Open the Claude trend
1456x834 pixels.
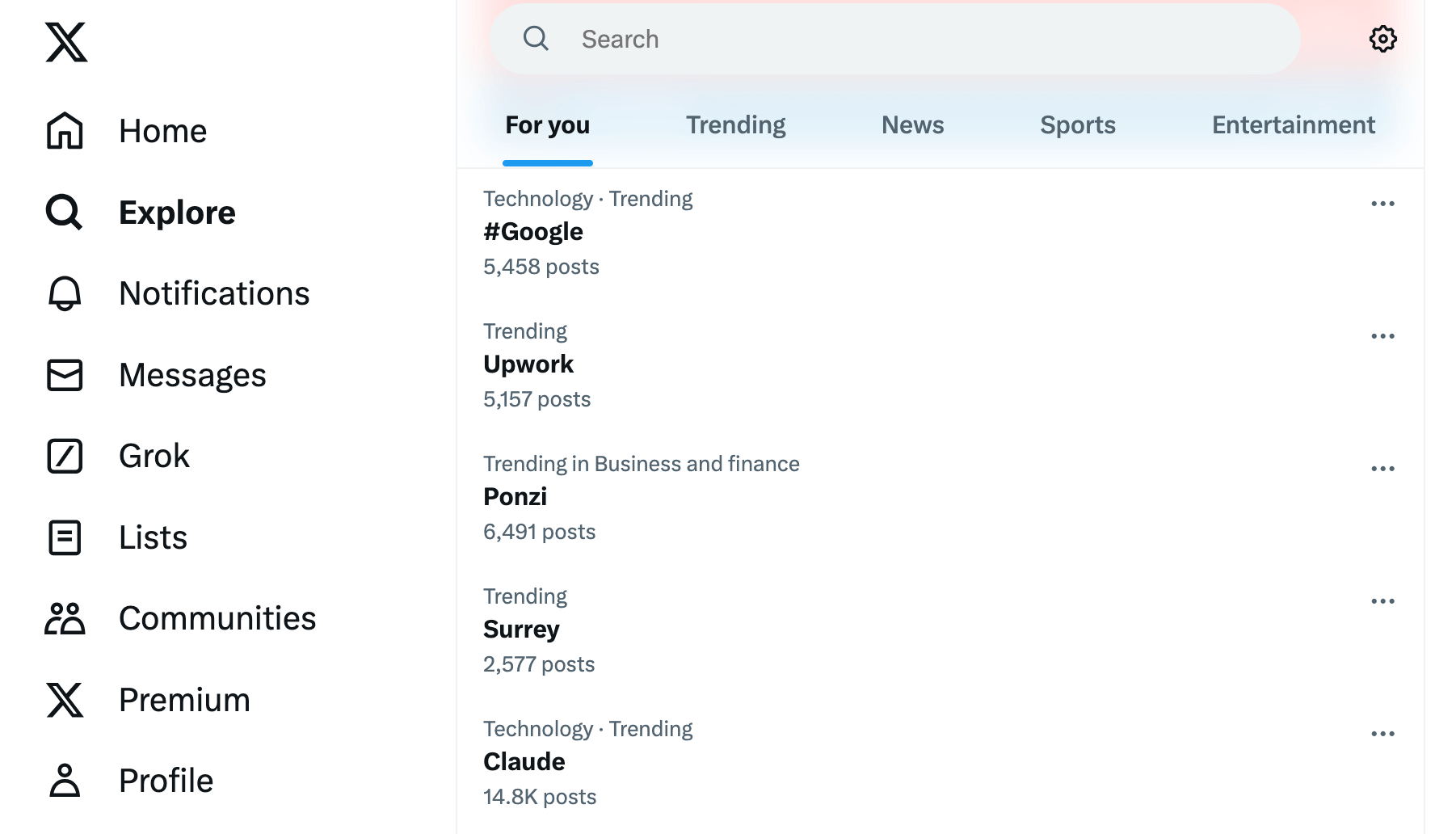click(x=524, y=760)
